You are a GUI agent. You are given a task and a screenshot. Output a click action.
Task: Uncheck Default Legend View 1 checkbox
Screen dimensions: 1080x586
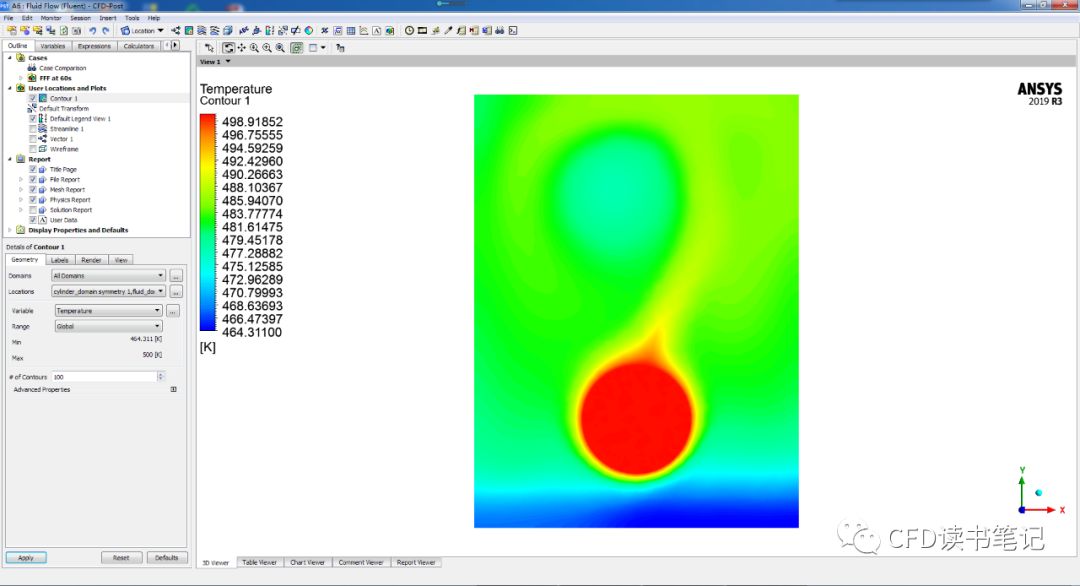[32, 118]
